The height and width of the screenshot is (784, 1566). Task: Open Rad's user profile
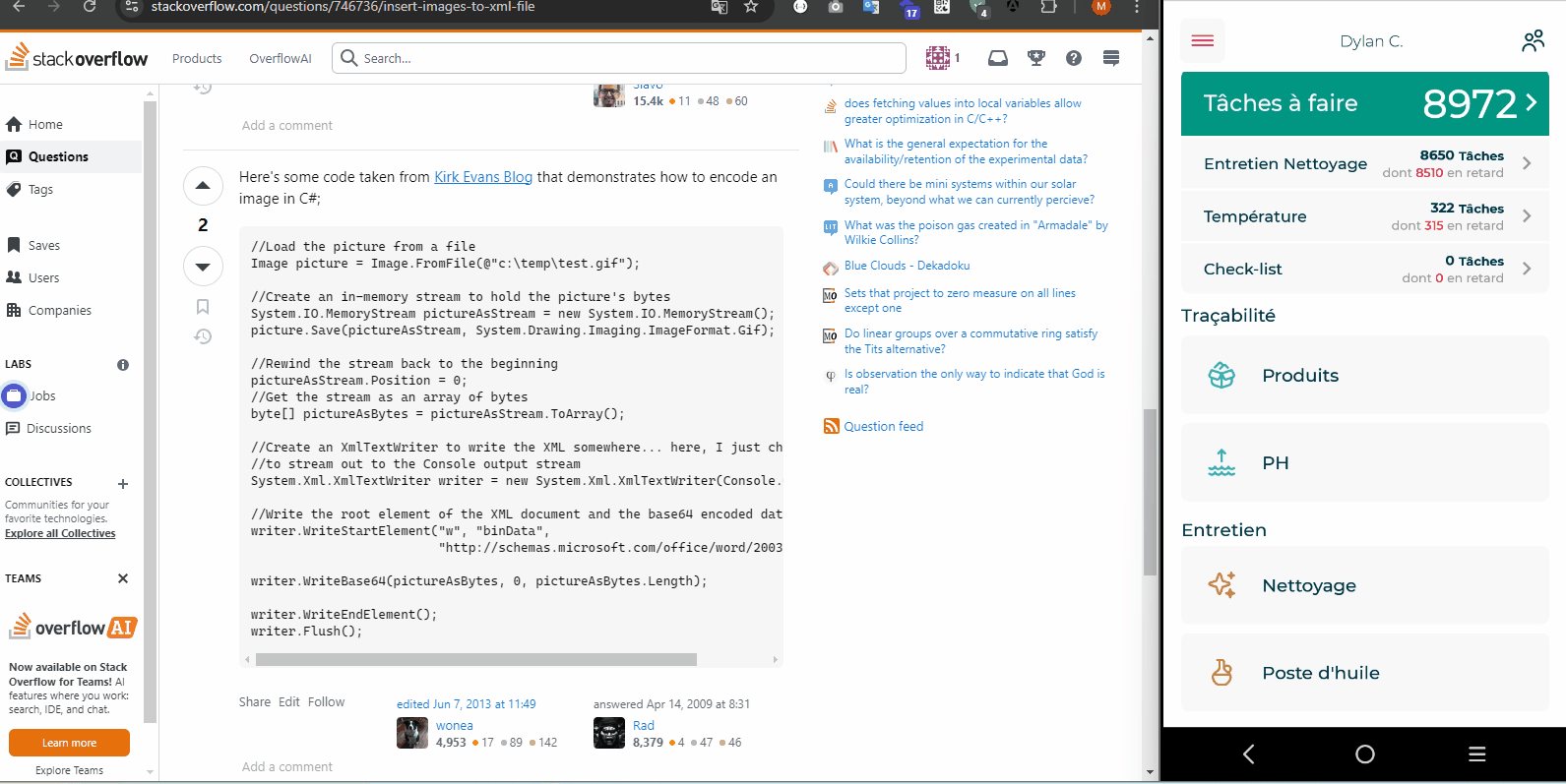(644, 725)
